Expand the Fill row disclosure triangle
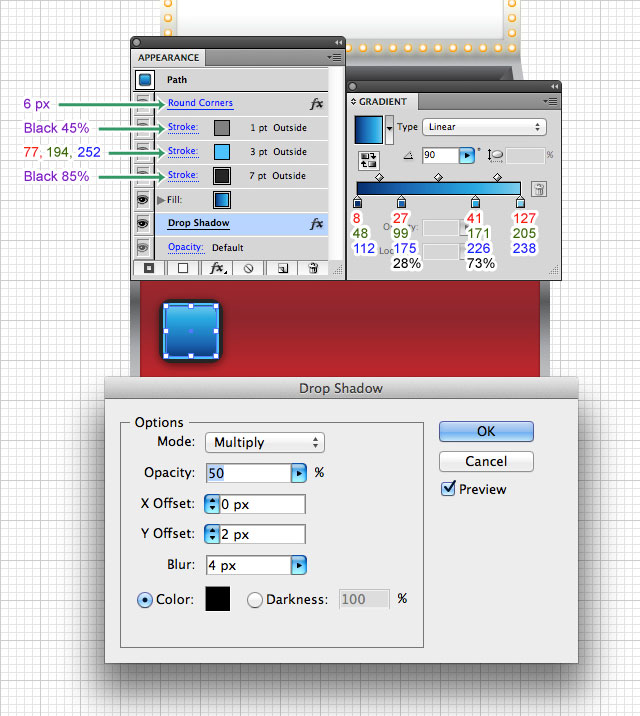The height and width of the screenshot is (716, 640). pos(161,200)
